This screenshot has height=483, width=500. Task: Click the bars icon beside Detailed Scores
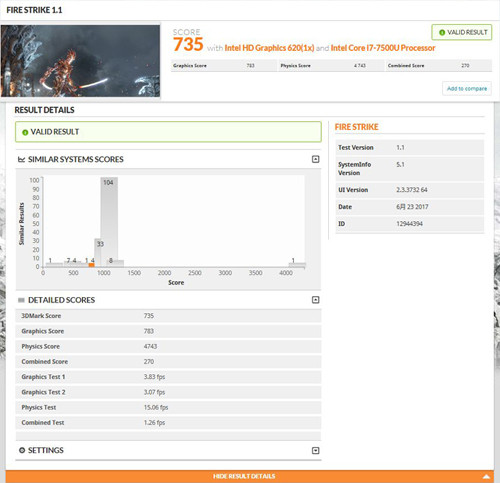point(21,300)
